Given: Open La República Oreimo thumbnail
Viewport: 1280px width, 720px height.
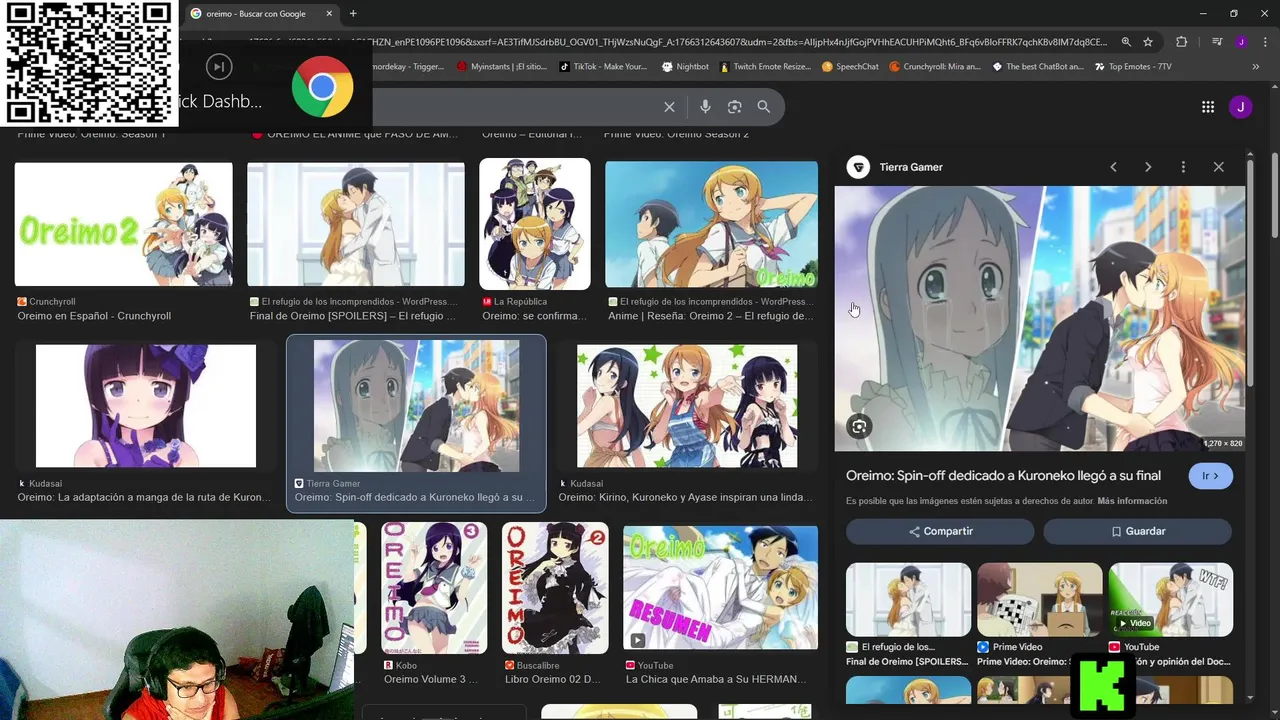Looking at the screenshot, I should [535, 224].
